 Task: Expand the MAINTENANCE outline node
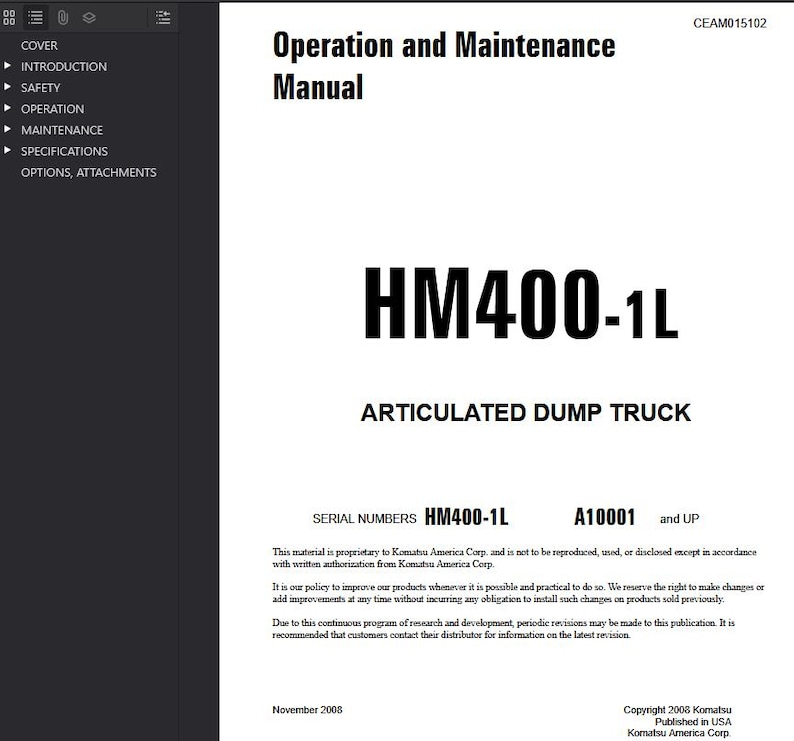(7, 129)
